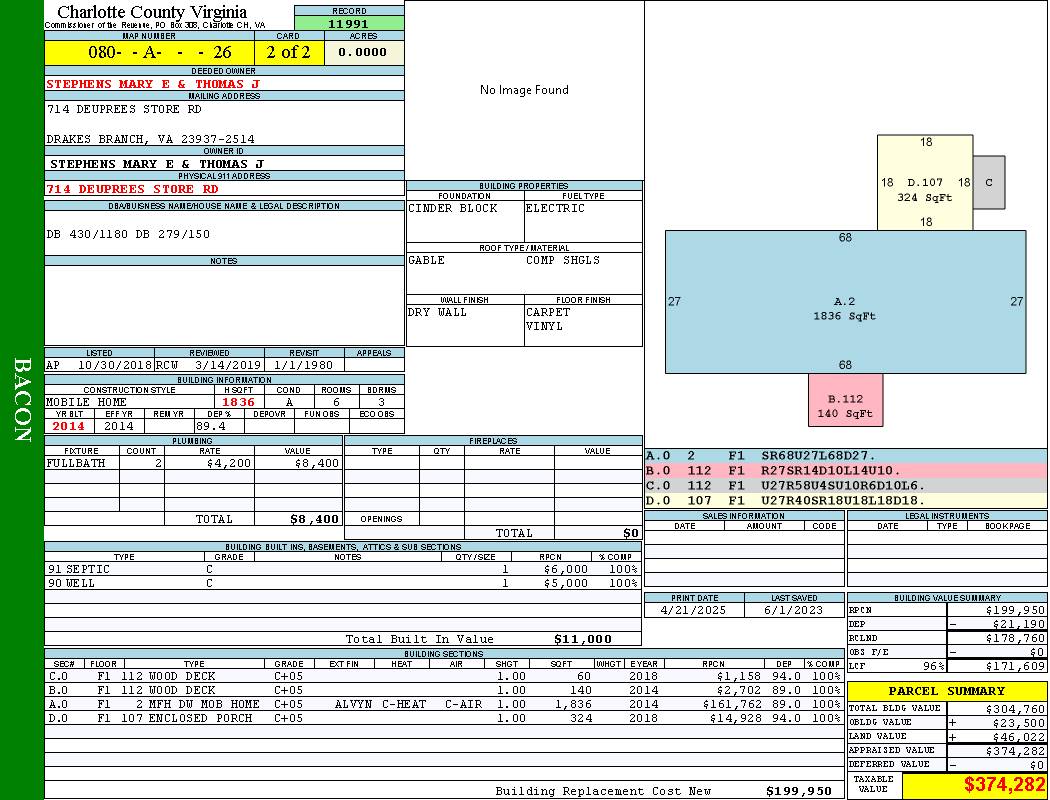This screenshot has width=1050, height=800.
Task: Select deeded owner name Stephens Mary E
Action: [152, 84]
